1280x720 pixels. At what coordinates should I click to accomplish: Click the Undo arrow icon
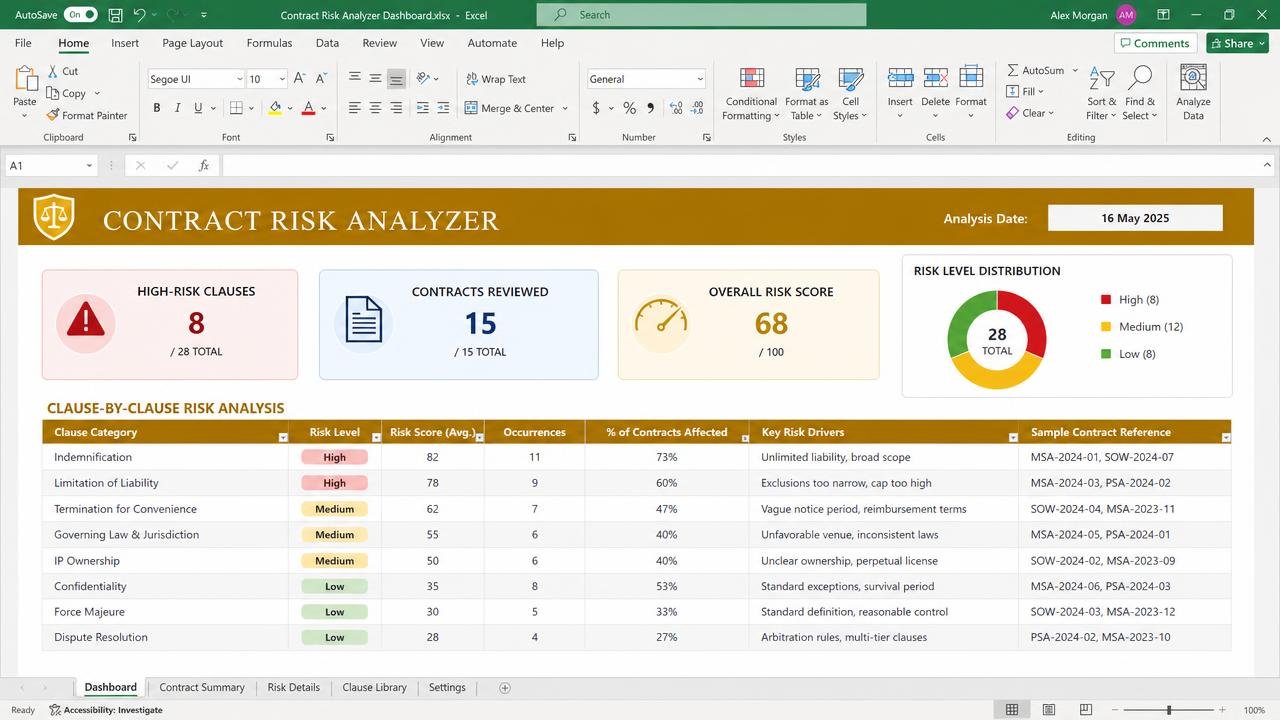tap(140, 15)
